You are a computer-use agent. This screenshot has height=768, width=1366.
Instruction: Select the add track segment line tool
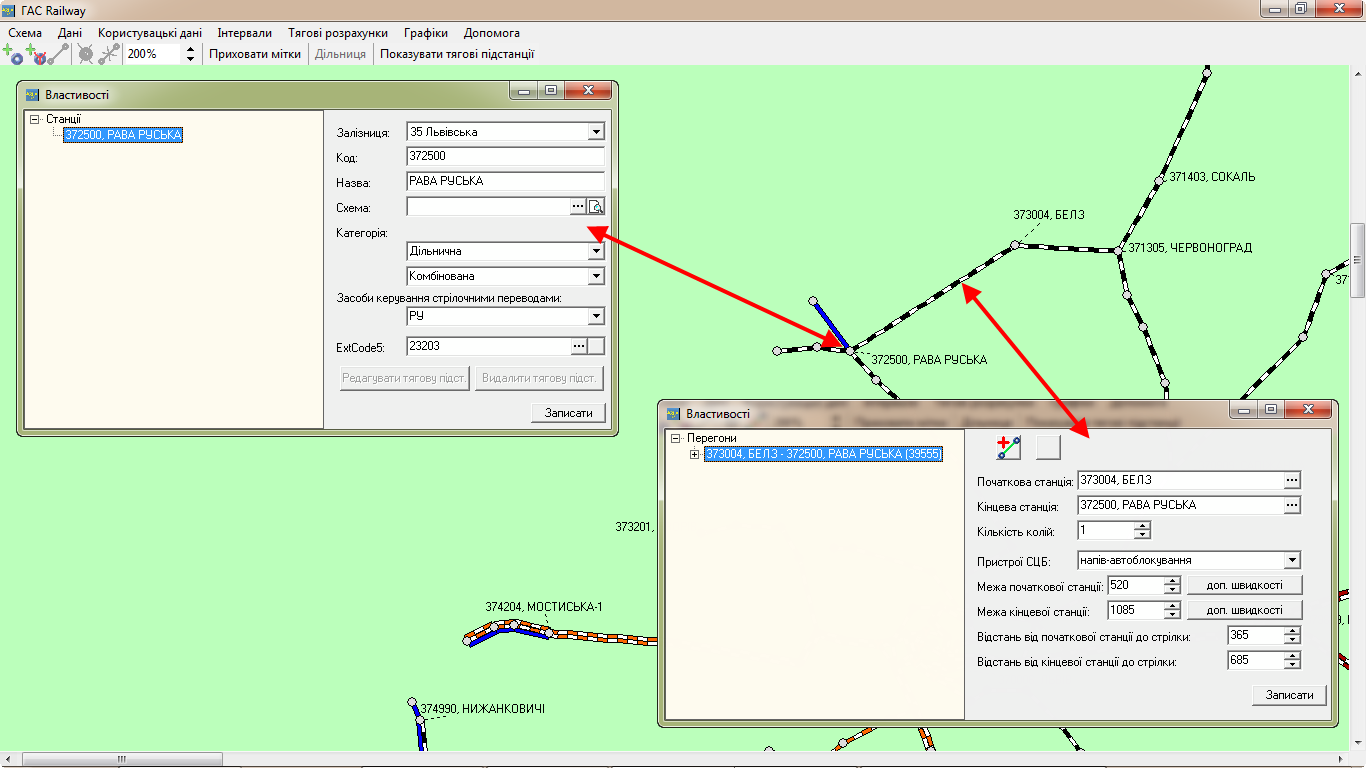coord(59,54)
